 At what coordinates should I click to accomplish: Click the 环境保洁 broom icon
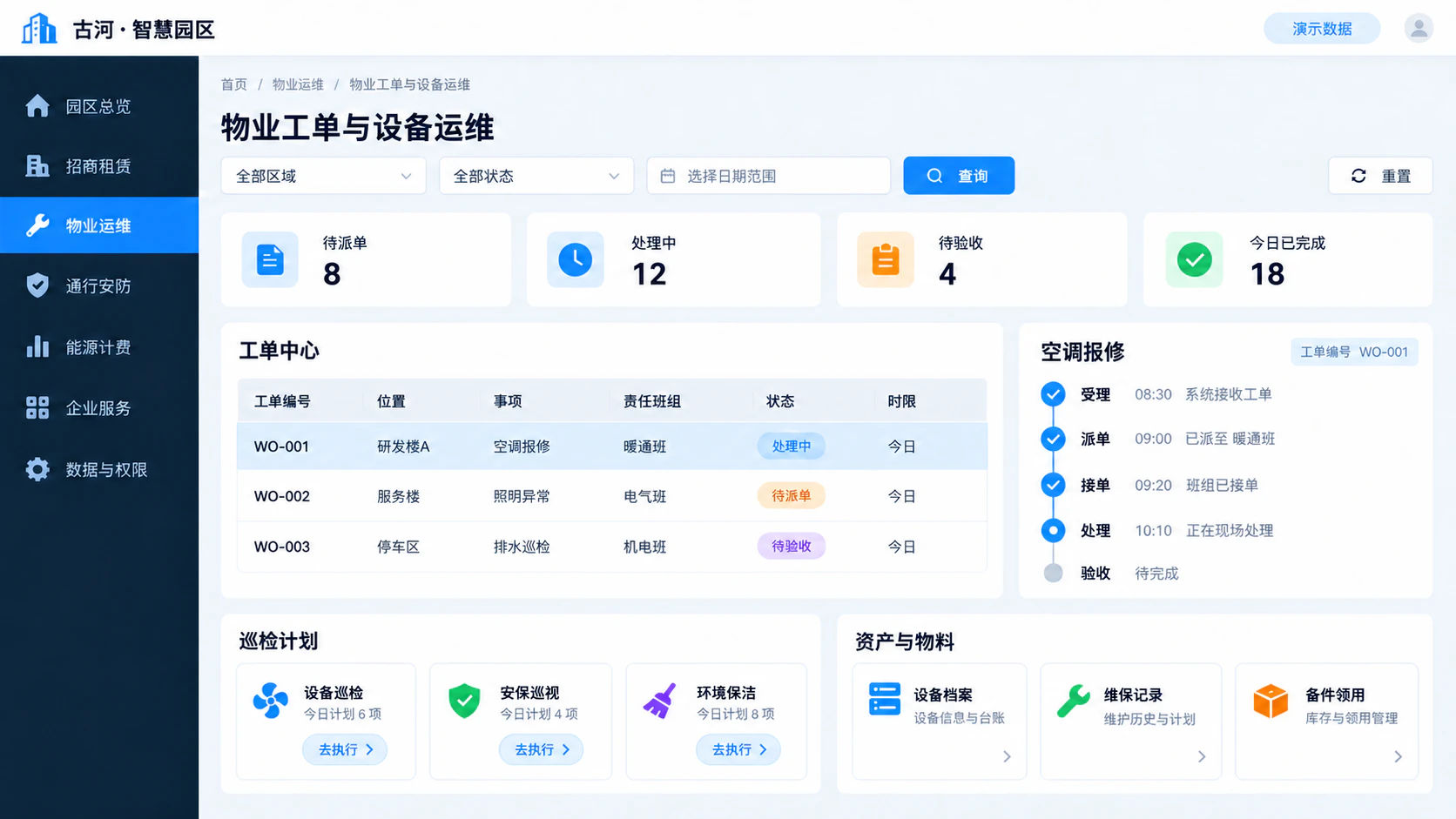(660, 700)
